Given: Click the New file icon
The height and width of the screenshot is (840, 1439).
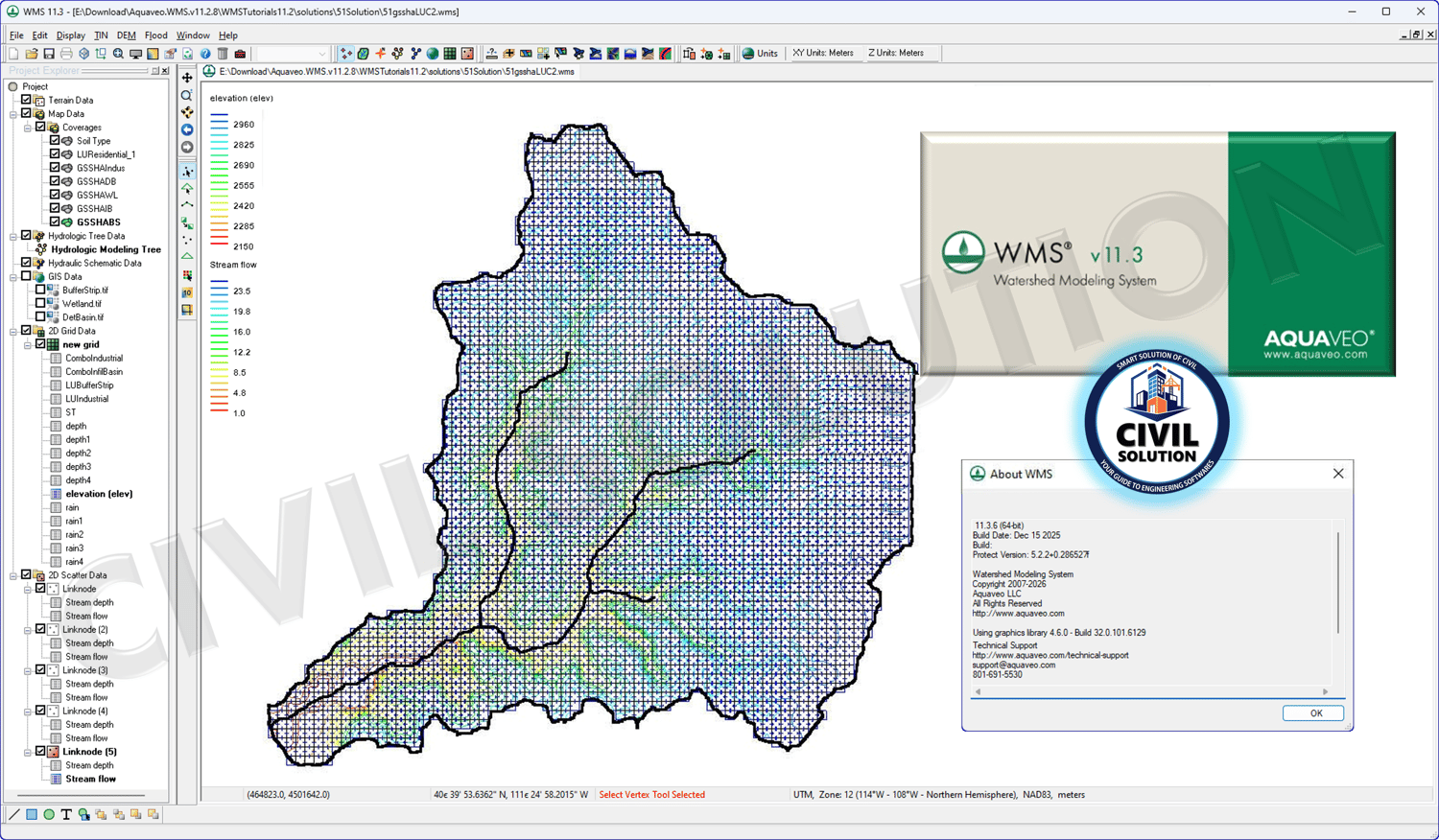Looking at the screenshot, I should click(14, 54).
